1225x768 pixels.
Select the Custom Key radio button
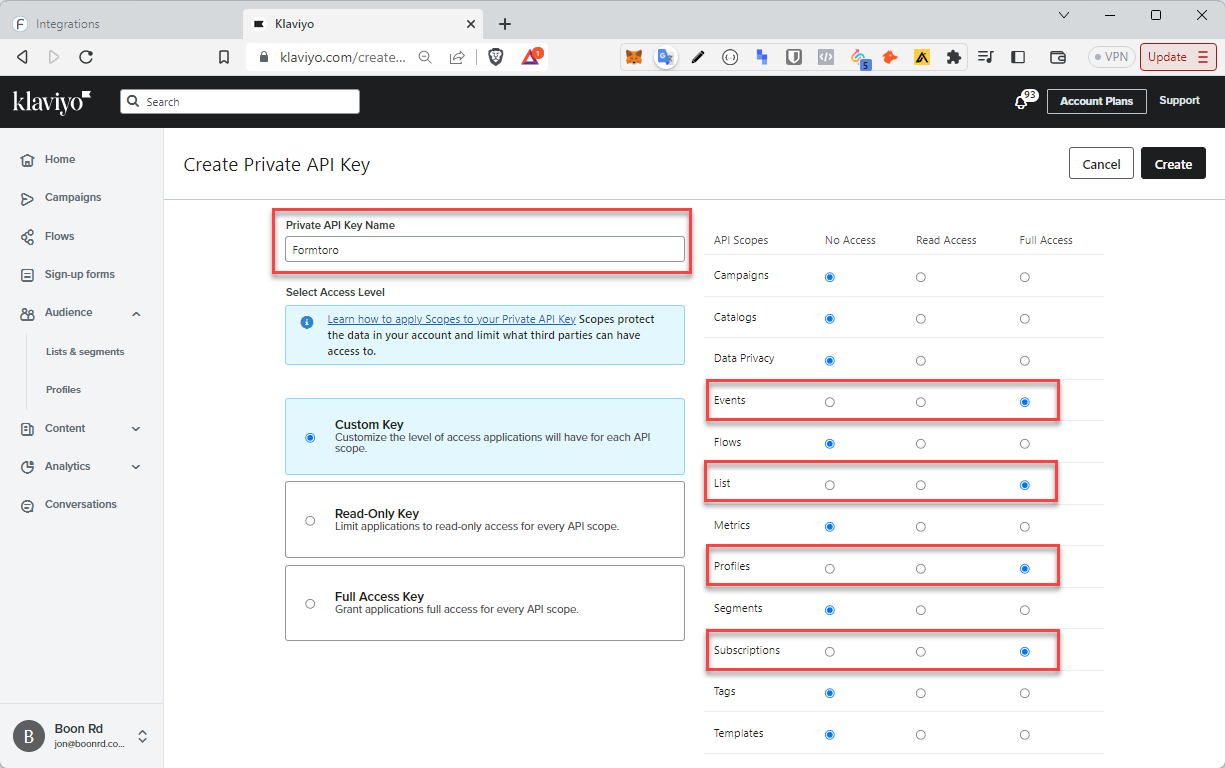click(310, 437)
